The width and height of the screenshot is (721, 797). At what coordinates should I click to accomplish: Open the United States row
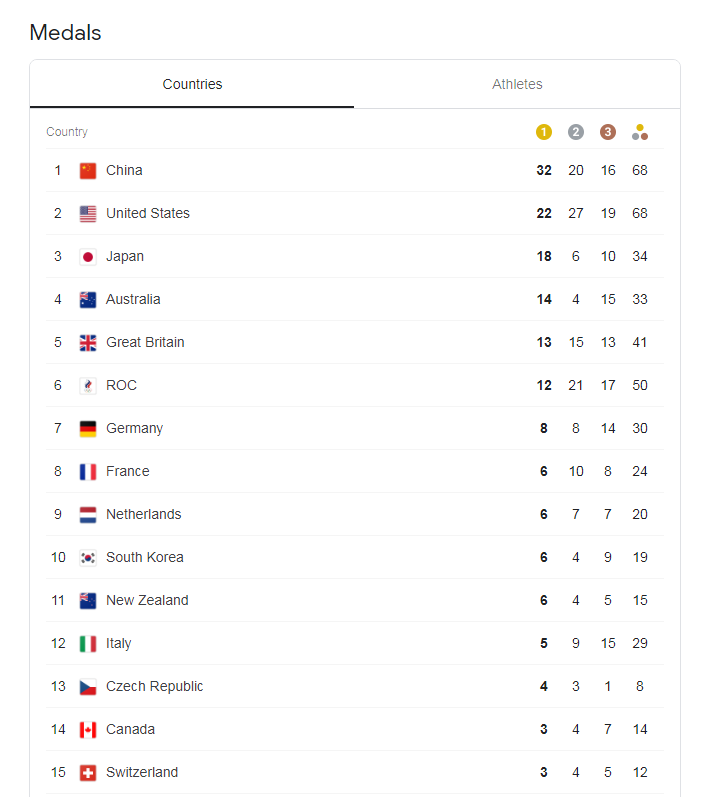[355, 213]
